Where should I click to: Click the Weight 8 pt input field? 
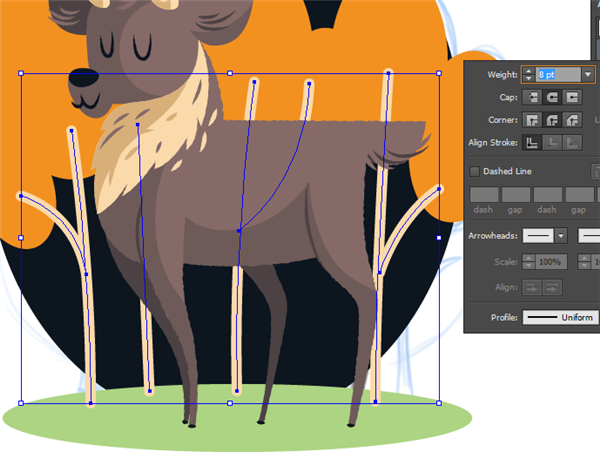[x=558, y=74]
